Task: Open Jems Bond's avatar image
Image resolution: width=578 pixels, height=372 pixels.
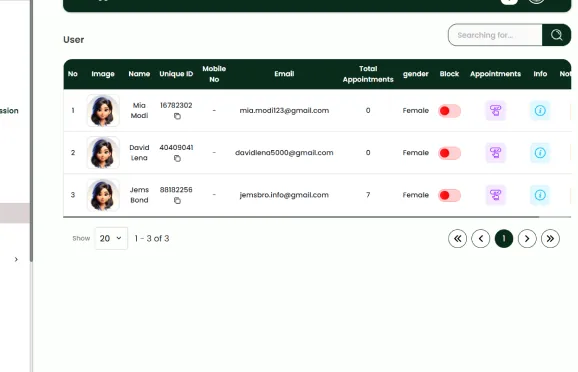Action: (x=103, y=195)
